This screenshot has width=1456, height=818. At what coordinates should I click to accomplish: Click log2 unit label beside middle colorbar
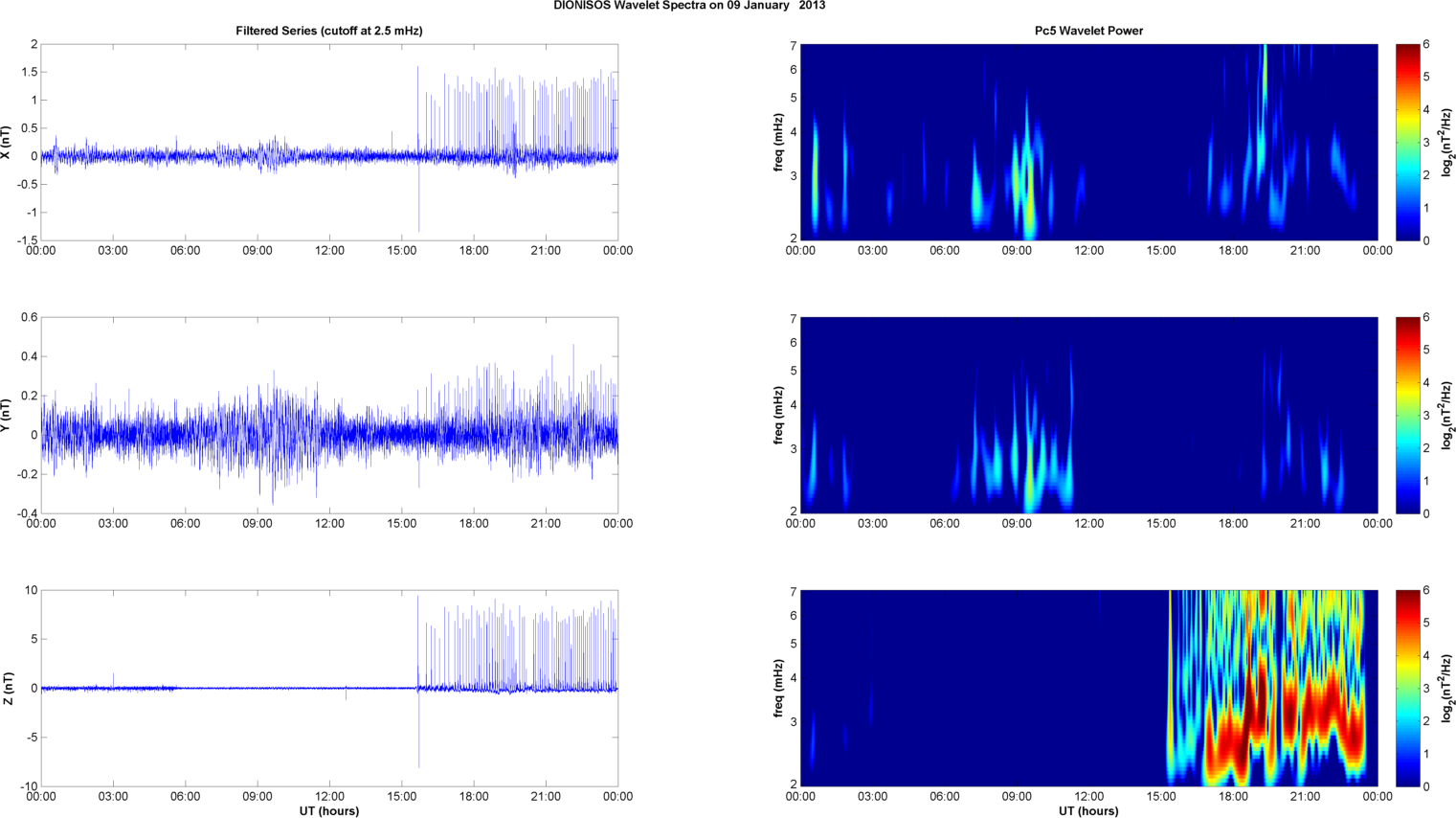pos(1448,415)
